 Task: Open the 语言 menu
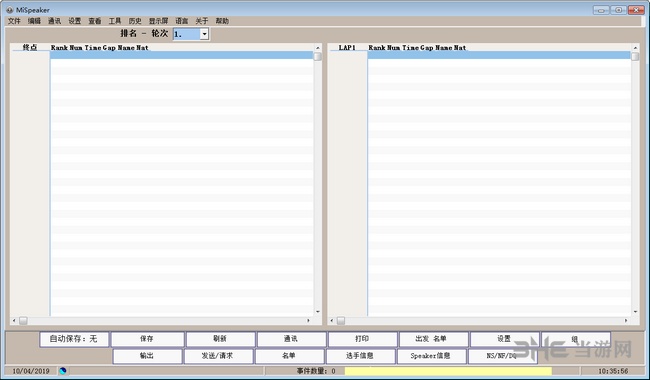pyautogui.click(x=182, y=21)
